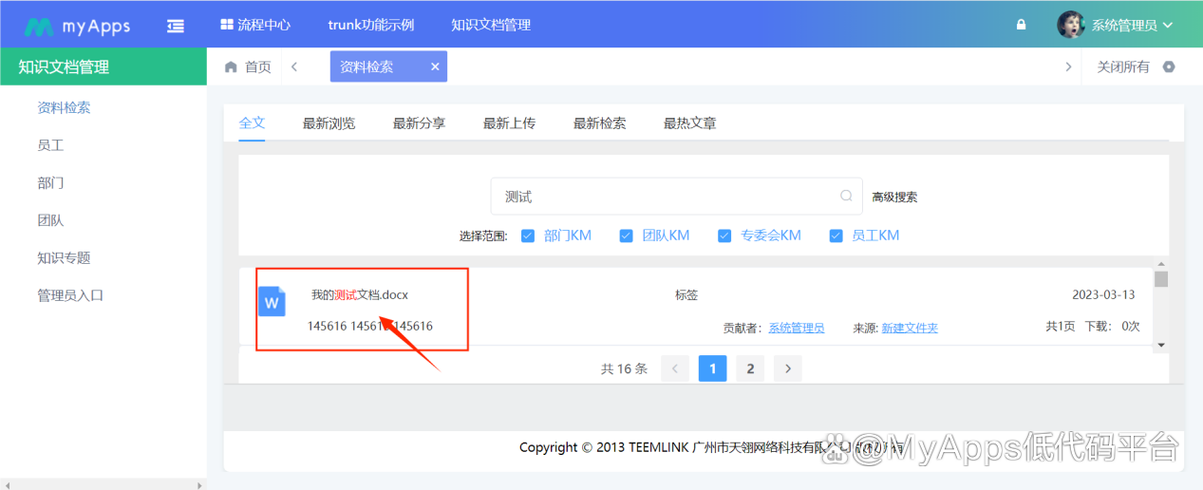The image size is (1203, 490).
Task: Open the Word document icon
Action: tap(272, 301)
